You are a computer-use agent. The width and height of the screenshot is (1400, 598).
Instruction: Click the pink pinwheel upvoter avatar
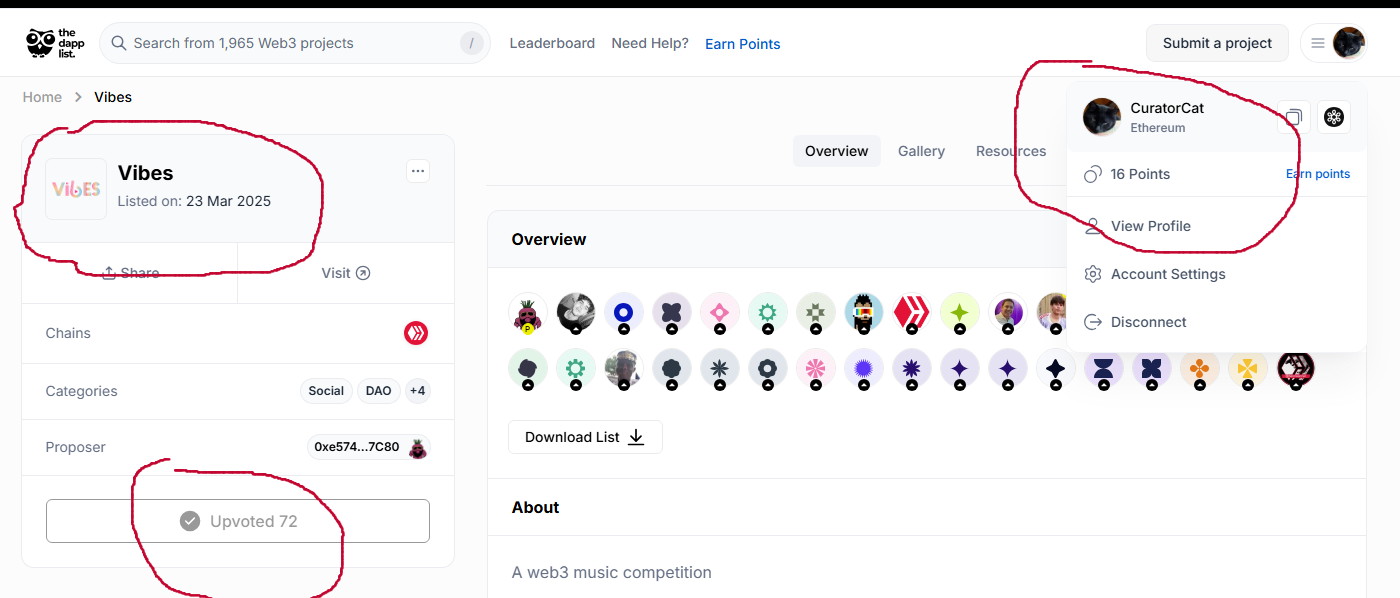tap(816, 369)
